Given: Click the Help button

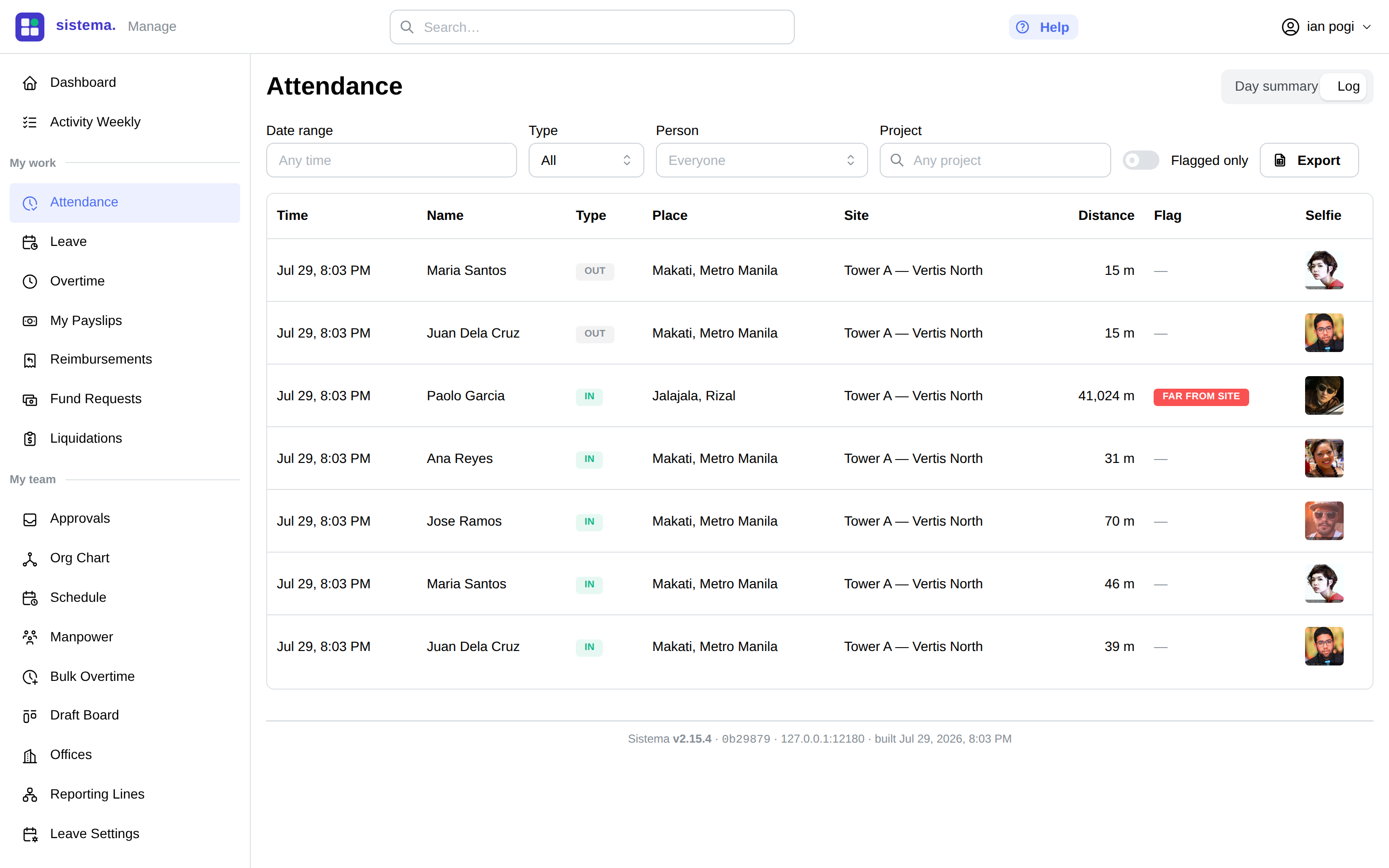Looking at the screenshot, I should 1043,27.
